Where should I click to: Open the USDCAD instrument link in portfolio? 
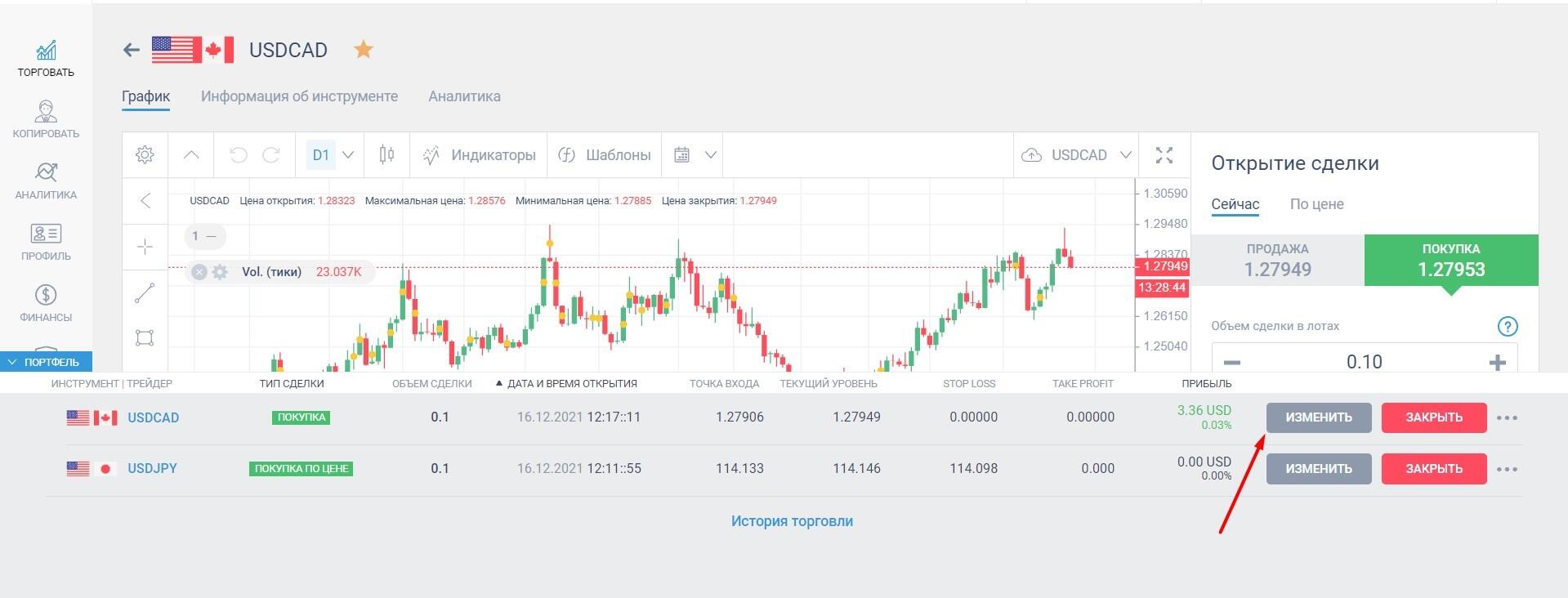click(x=153, y=417)
